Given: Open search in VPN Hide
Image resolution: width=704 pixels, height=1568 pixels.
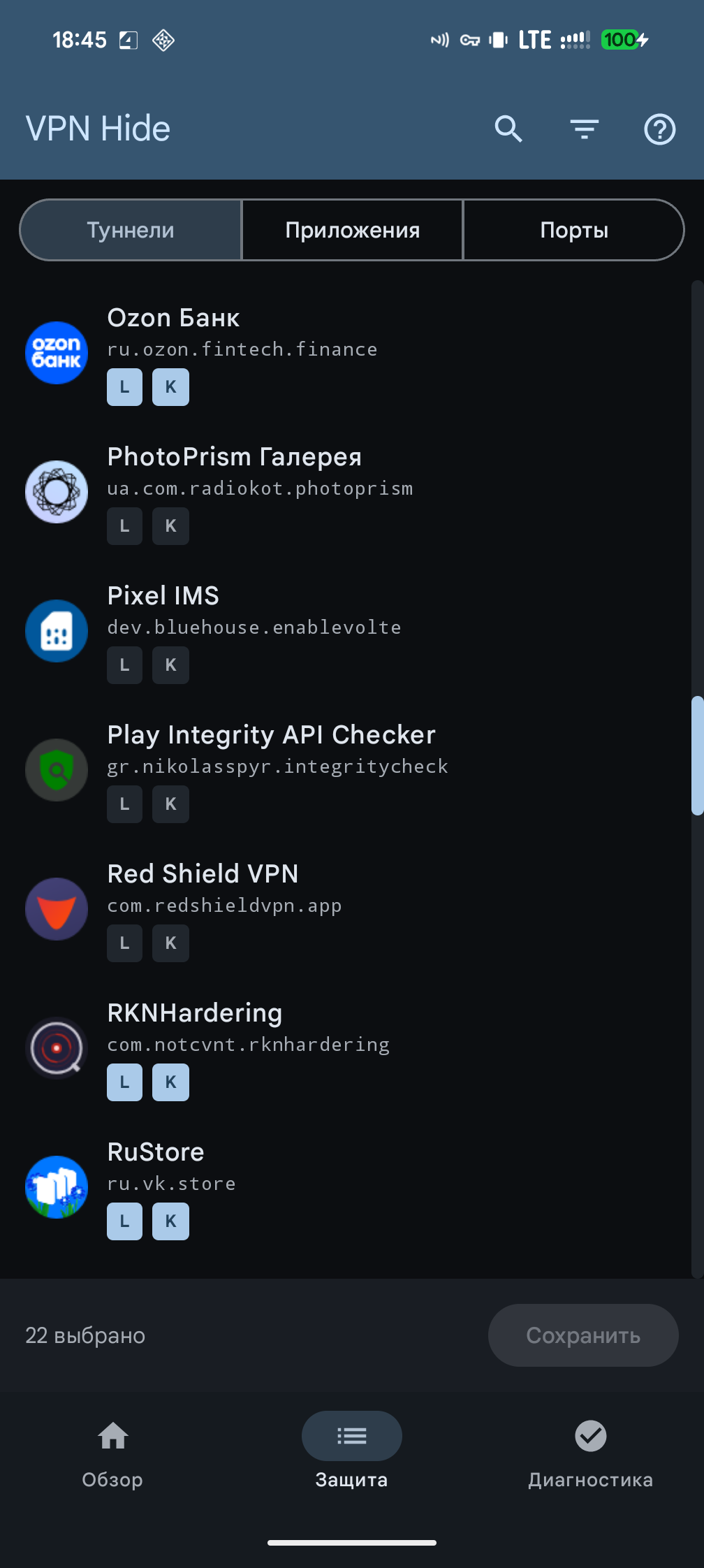Looking at the screenshot, I should 508,129.
